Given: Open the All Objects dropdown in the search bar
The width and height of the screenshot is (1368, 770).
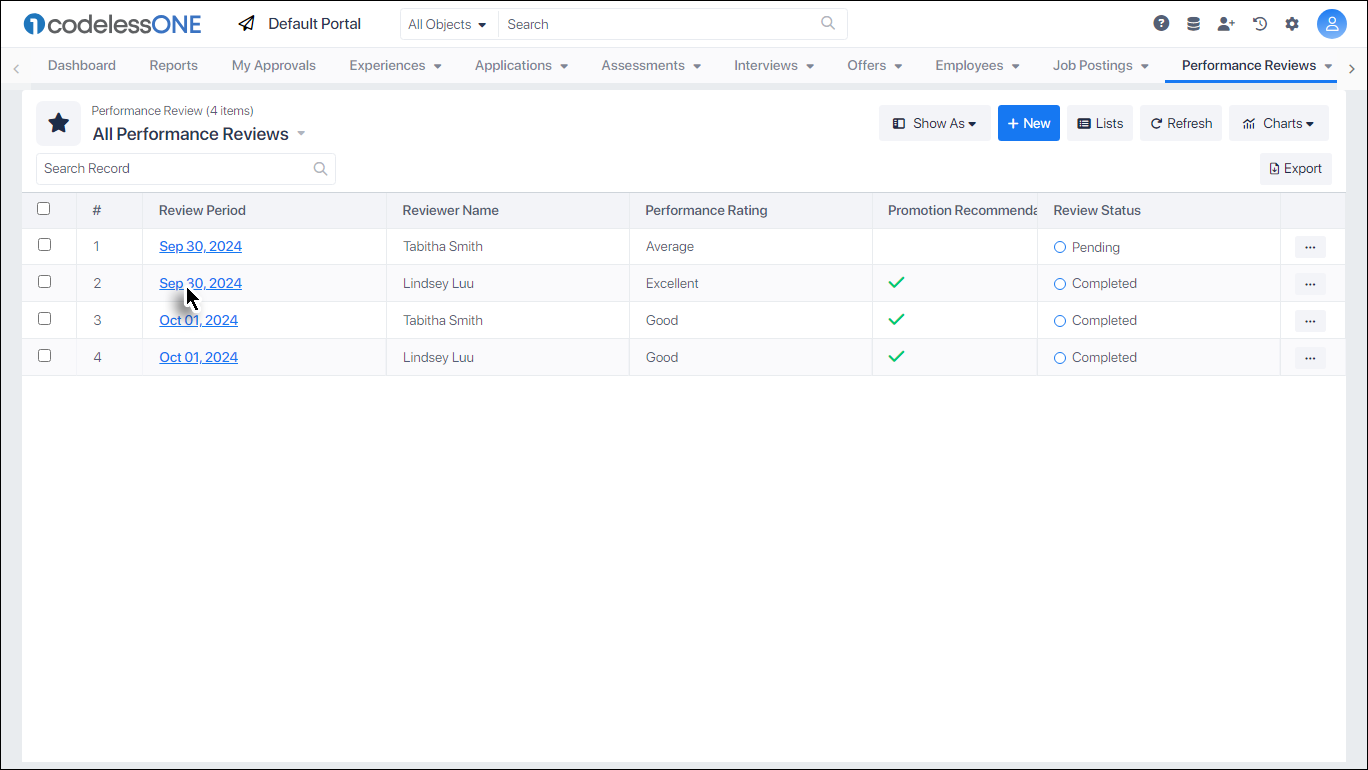Looking at the screenshot, I should coord(448,23).
